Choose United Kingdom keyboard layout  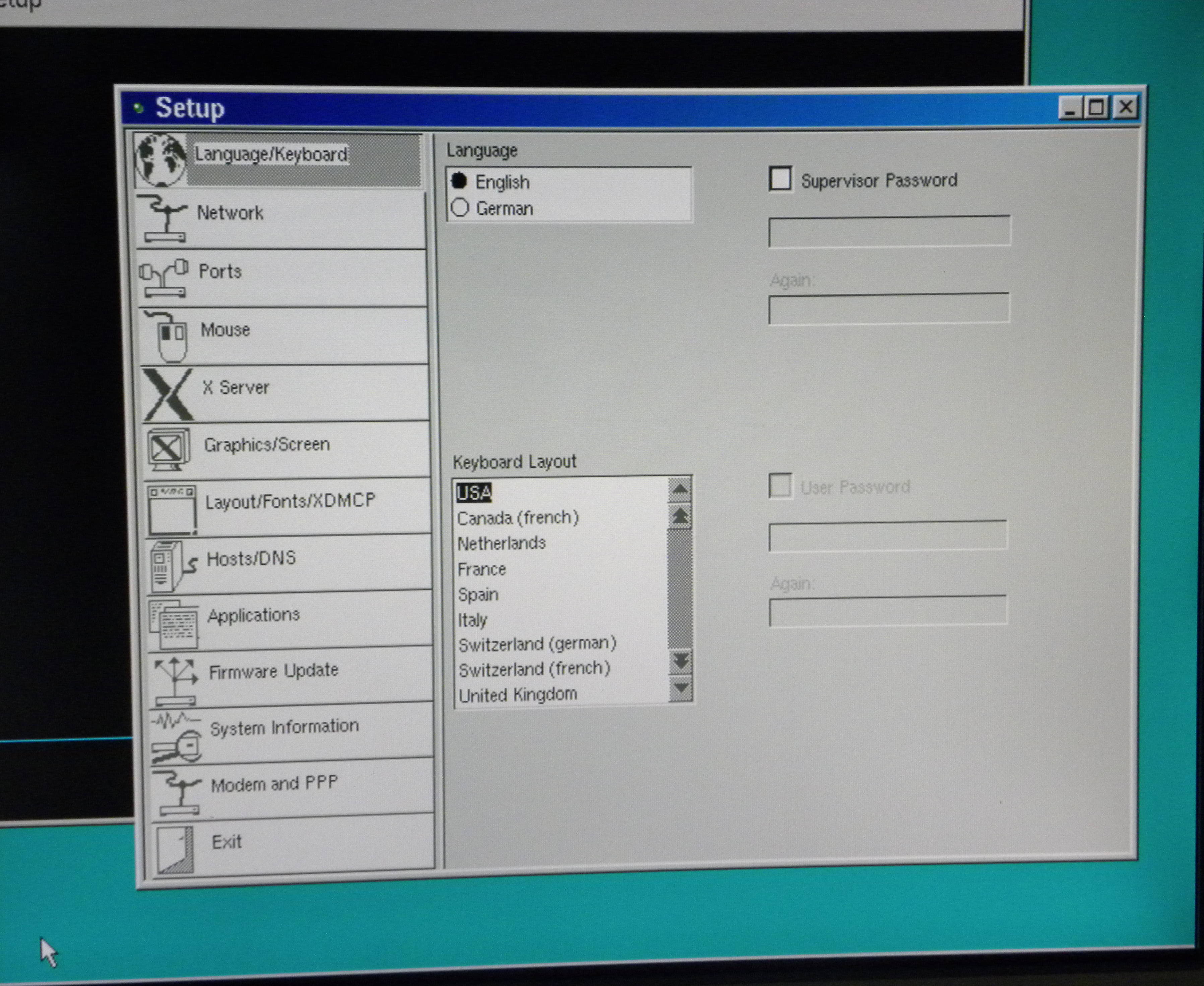517,695
